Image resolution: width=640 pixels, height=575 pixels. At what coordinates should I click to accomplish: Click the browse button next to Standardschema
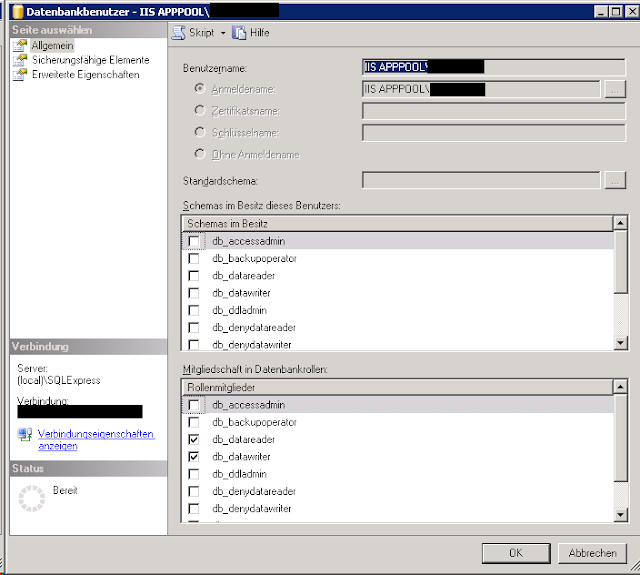pos(615,180)
